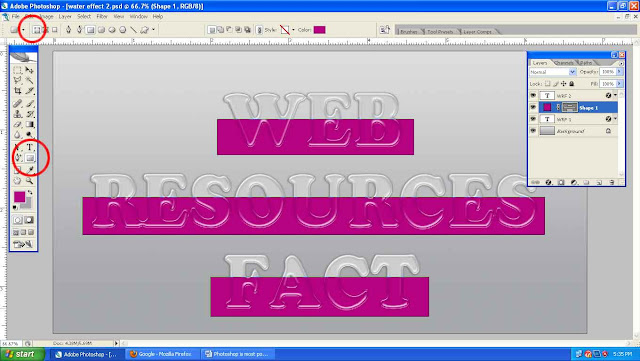Switch to Google Mozilla Firefox taskbar button
The height and width of the screenshot is (361, 640).
tap(162, 354)
